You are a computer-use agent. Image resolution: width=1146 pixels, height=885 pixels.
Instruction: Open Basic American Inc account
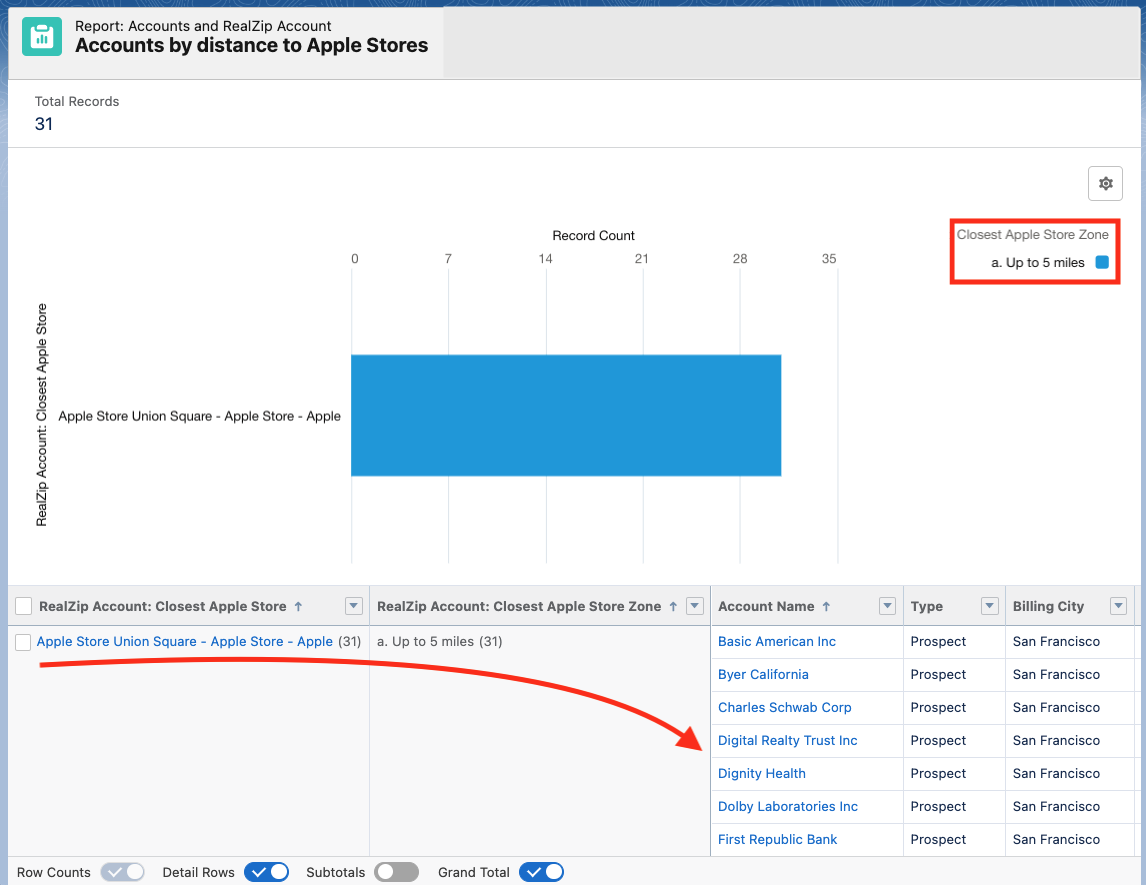(x=777, y=642)
